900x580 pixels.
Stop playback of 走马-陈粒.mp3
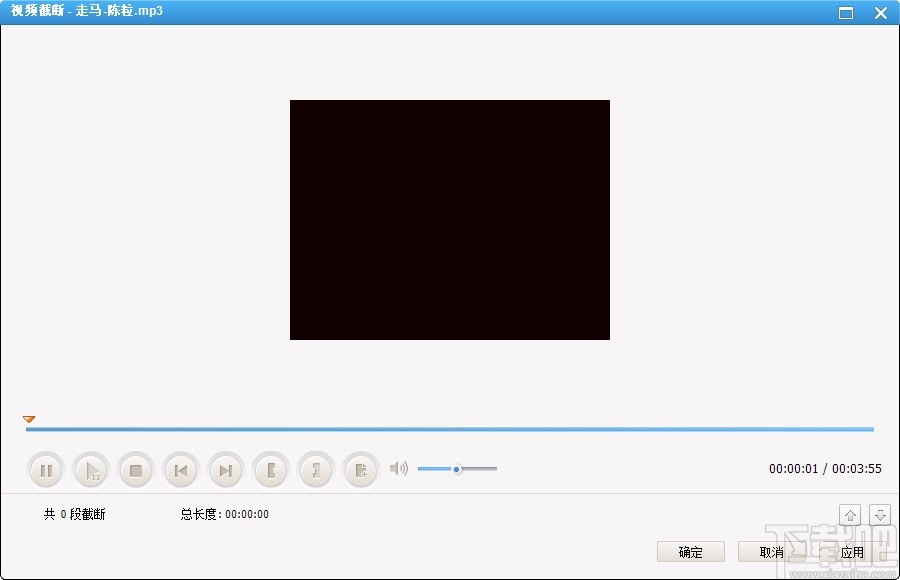tap(136, 469)
